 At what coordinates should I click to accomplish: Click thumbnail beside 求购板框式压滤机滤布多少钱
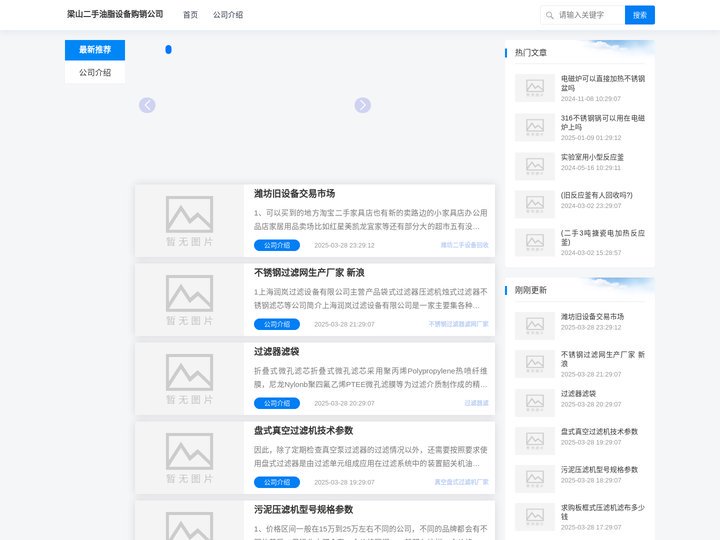pos(534,517)
